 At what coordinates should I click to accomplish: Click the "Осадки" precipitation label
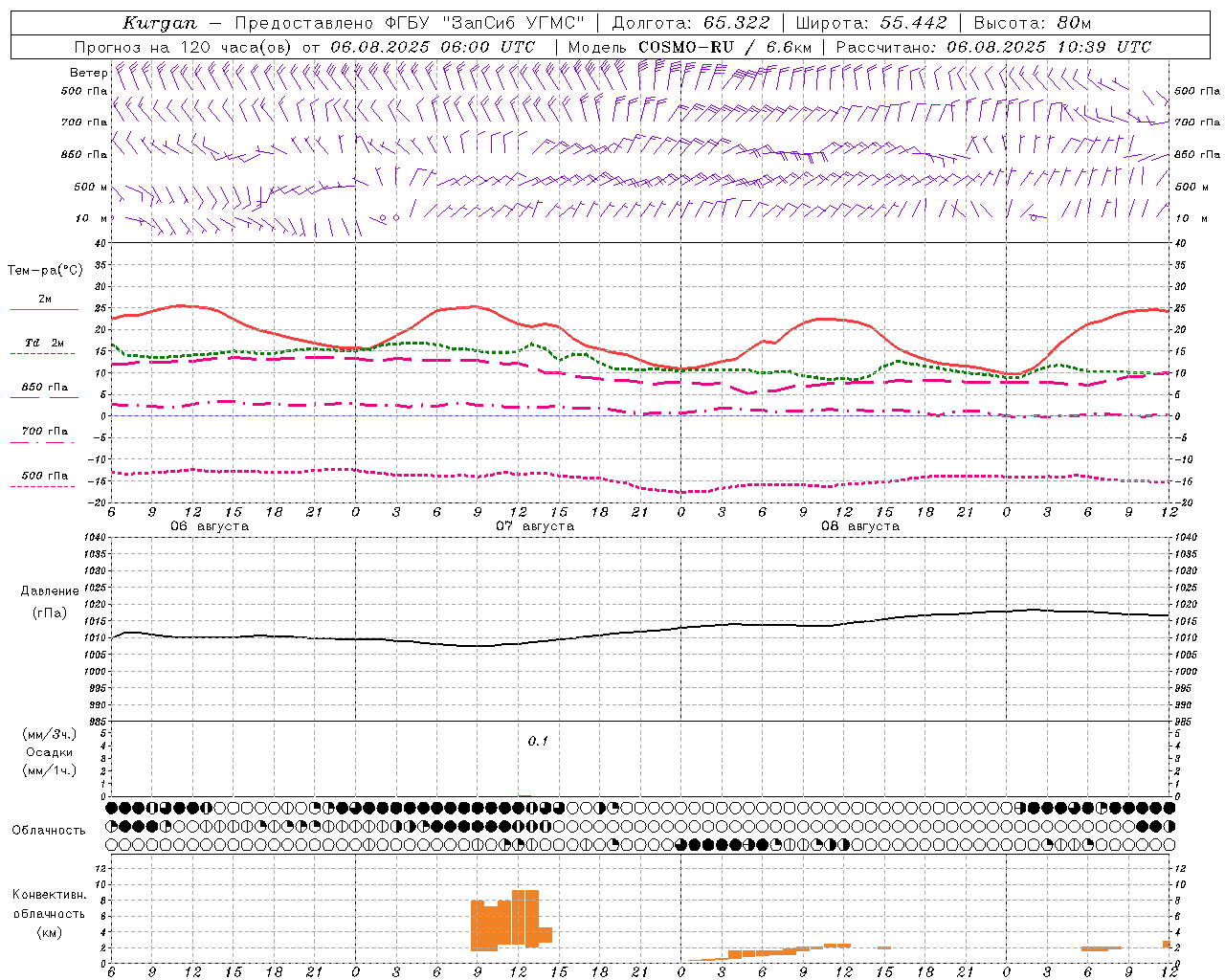click(x=50, y=752)
